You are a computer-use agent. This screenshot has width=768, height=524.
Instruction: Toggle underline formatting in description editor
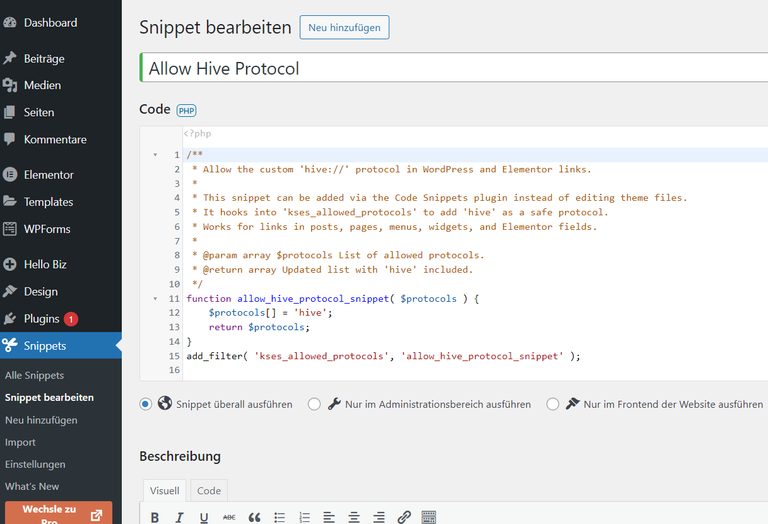[x=204, y=517]
